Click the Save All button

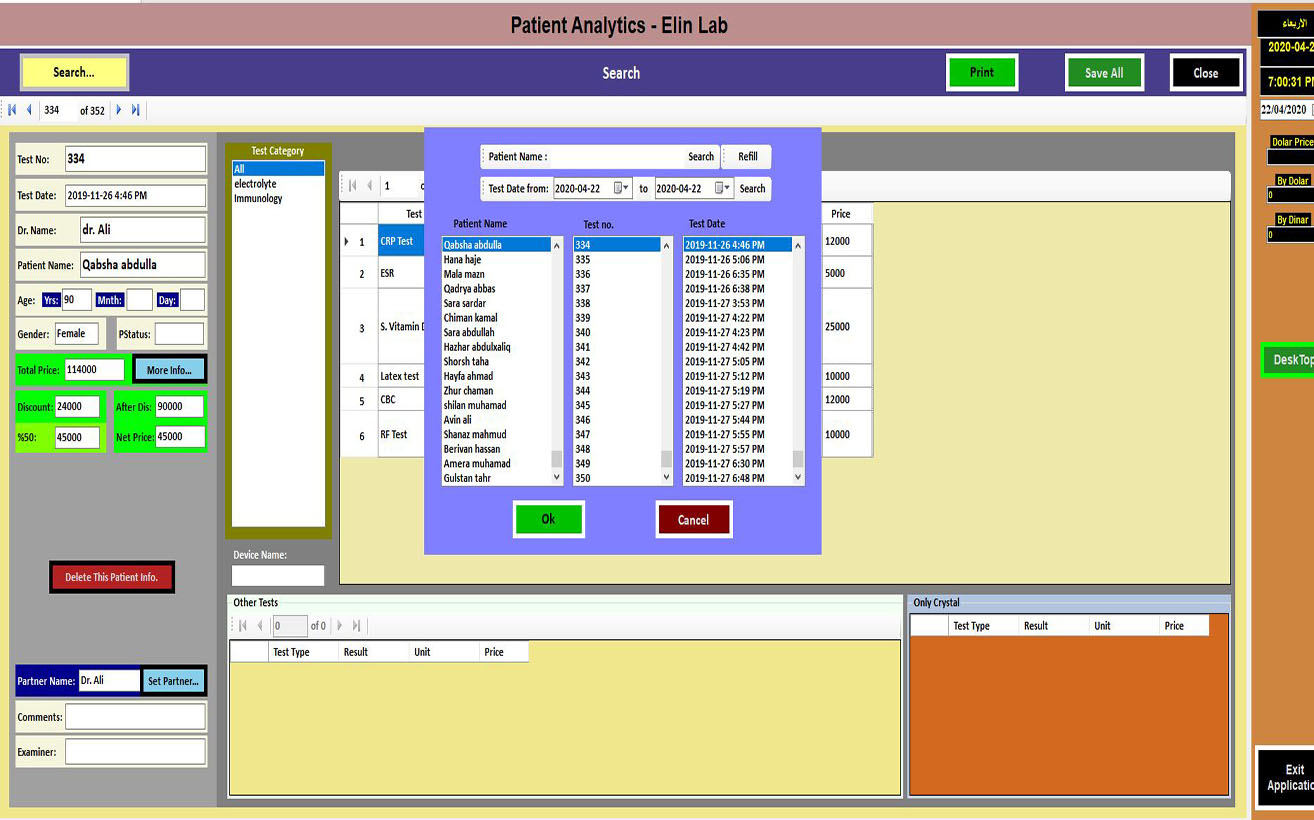coord(1104,73)
